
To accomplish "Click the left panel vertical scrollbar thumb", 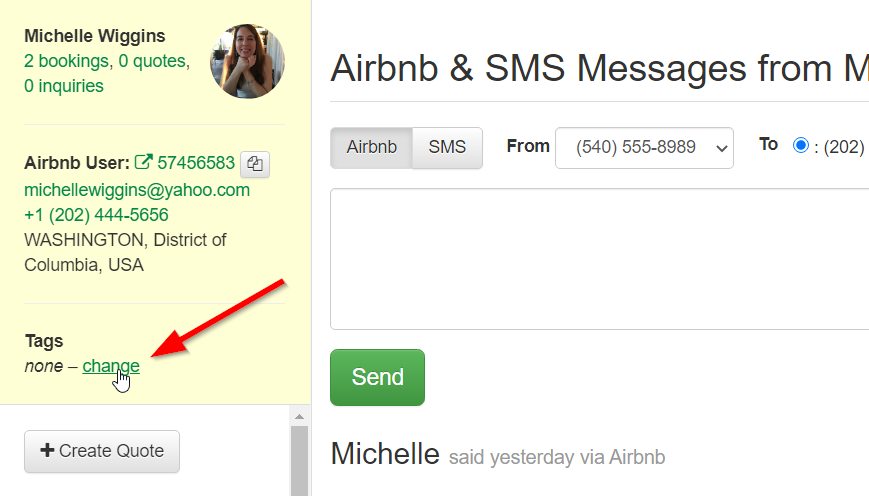I will pyautogui.click(x=299, y=461).
